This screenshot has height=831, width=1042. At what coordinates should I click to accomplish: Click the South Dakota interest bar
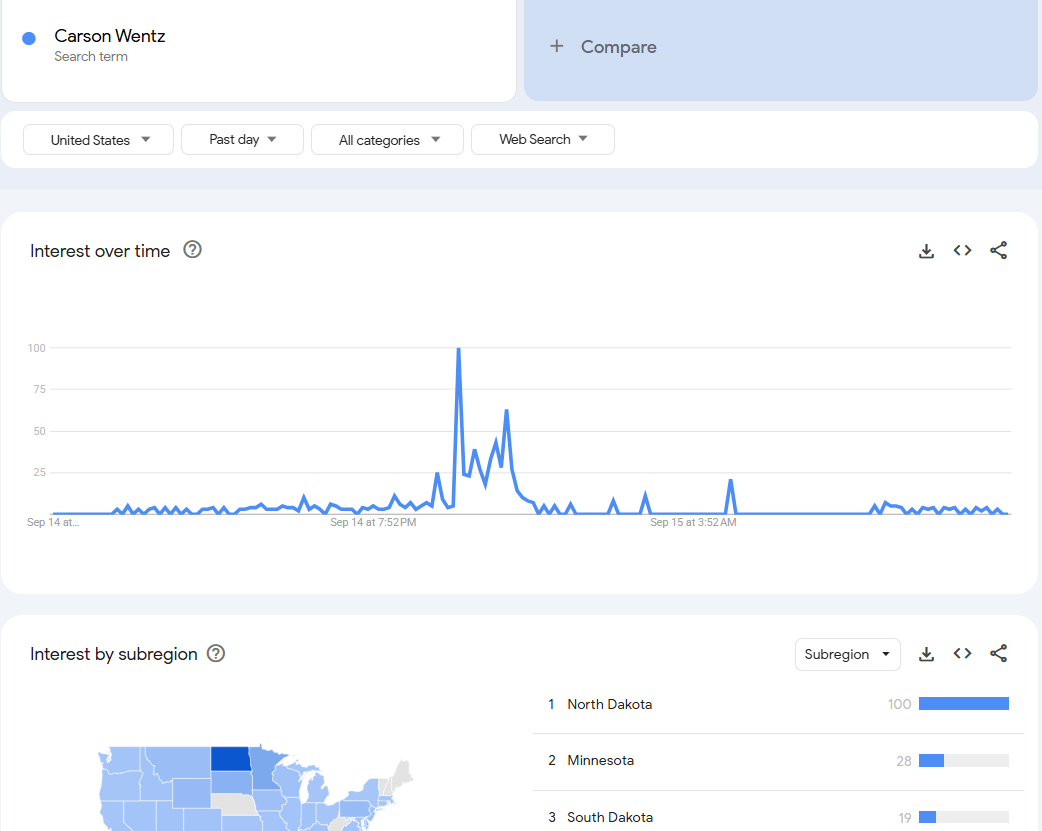click(964, 817)
